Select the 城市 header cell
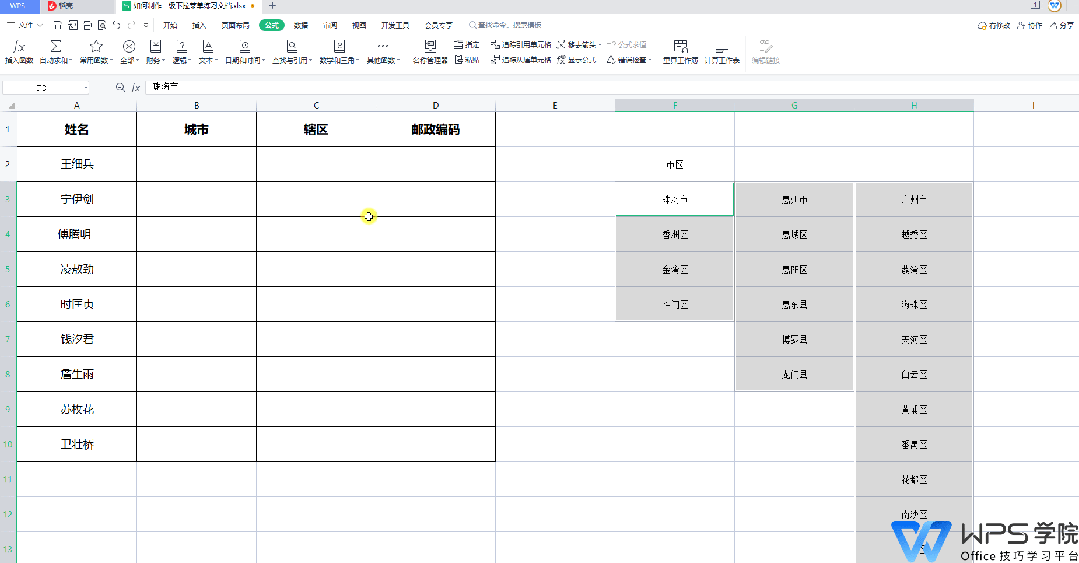This screenshot has width=1079, height=563. coord(196,129)
